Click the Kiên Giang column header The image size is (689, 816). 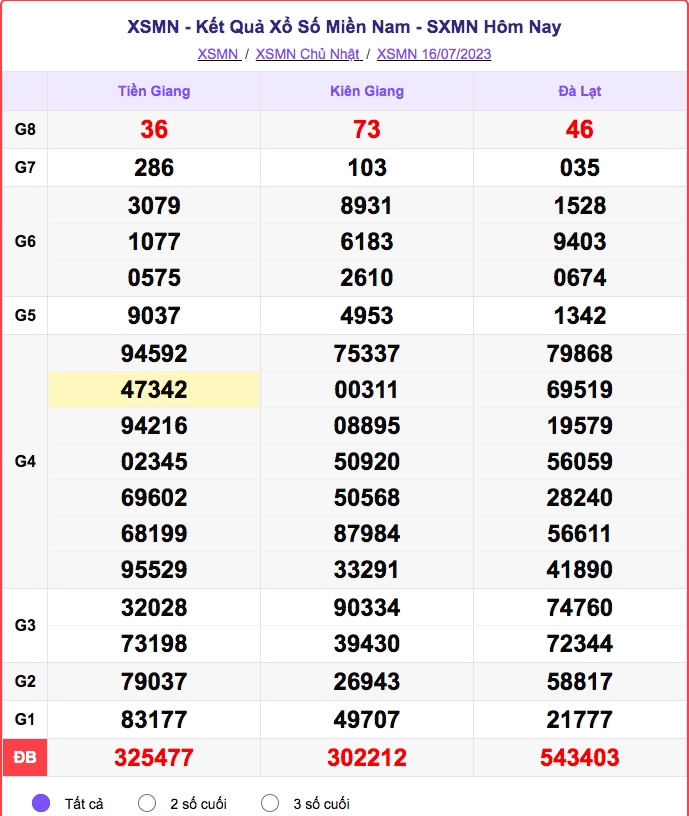(367, 91)
